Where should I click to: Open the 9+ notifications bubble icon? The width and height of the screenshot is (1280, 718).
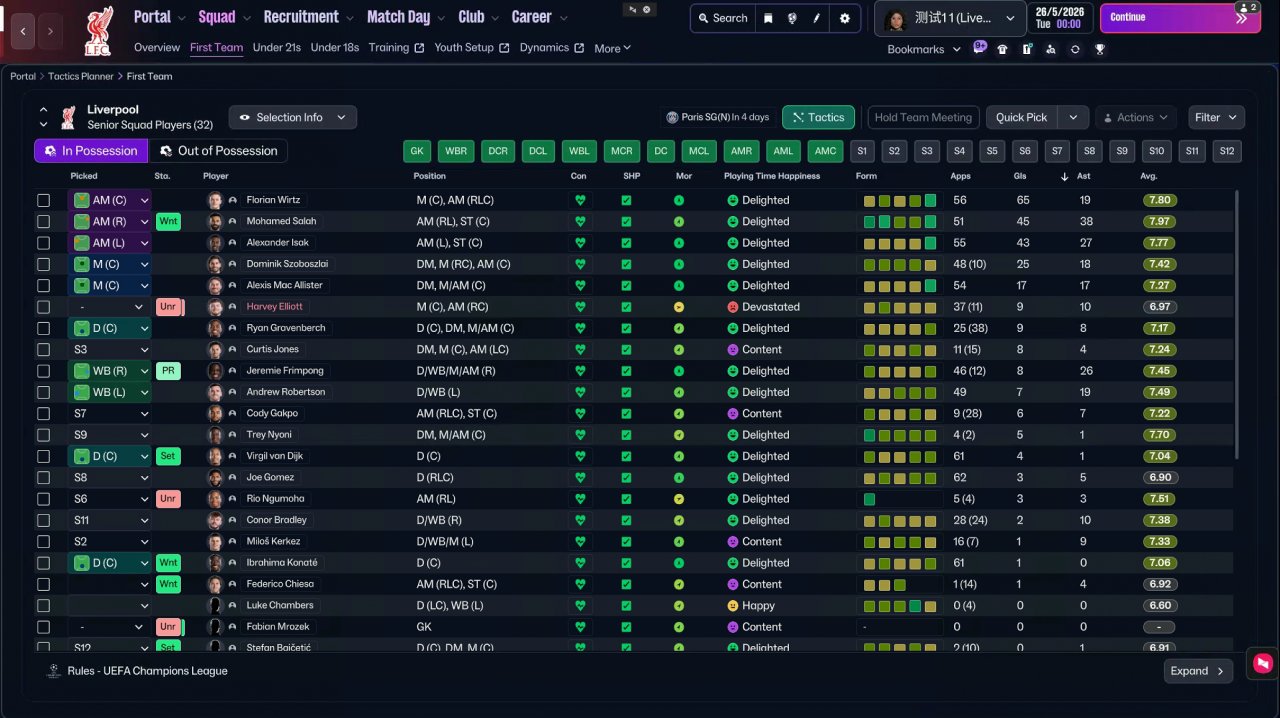(x=979, y=48)
